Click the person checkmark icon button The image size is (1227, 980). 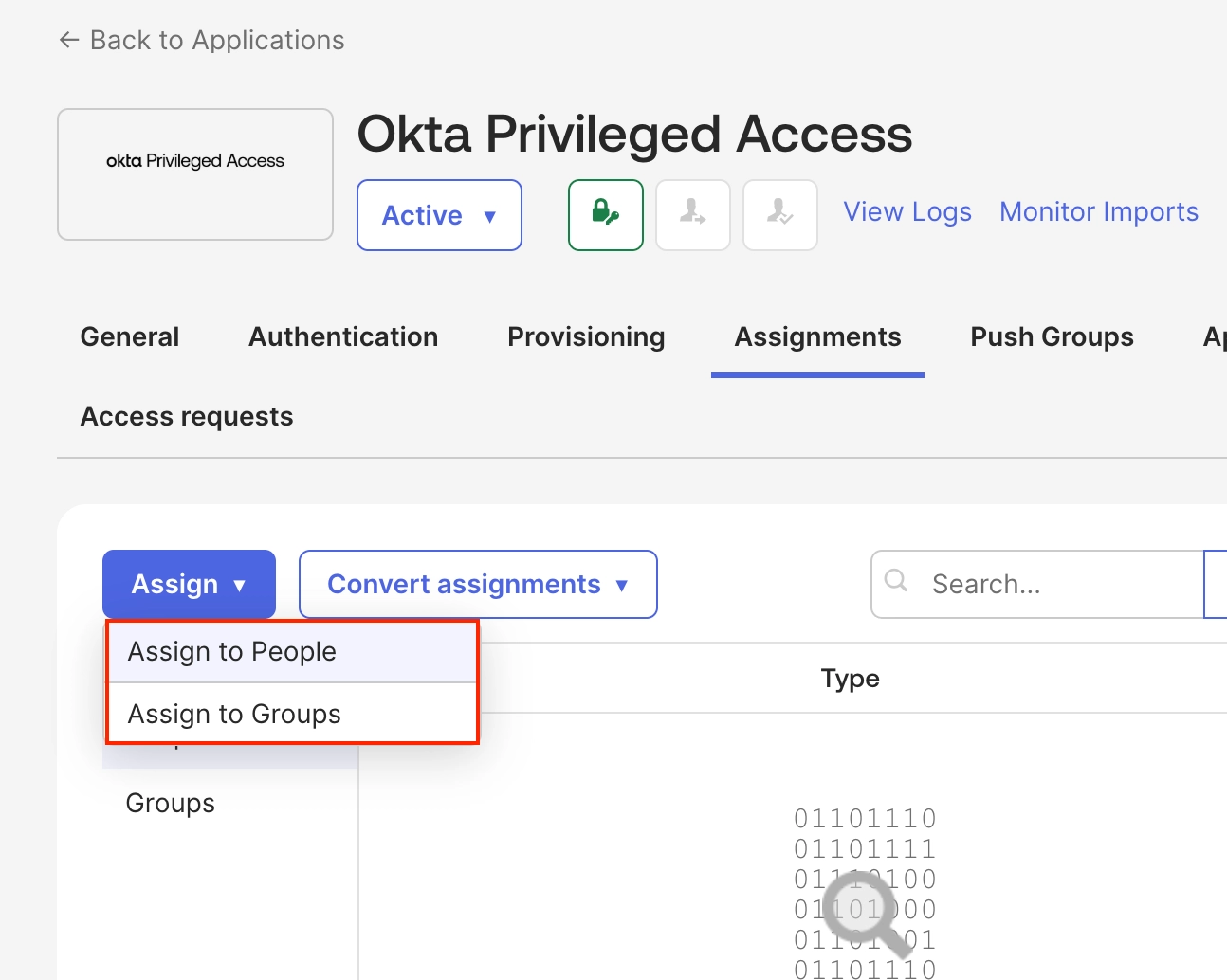(779, 215)
